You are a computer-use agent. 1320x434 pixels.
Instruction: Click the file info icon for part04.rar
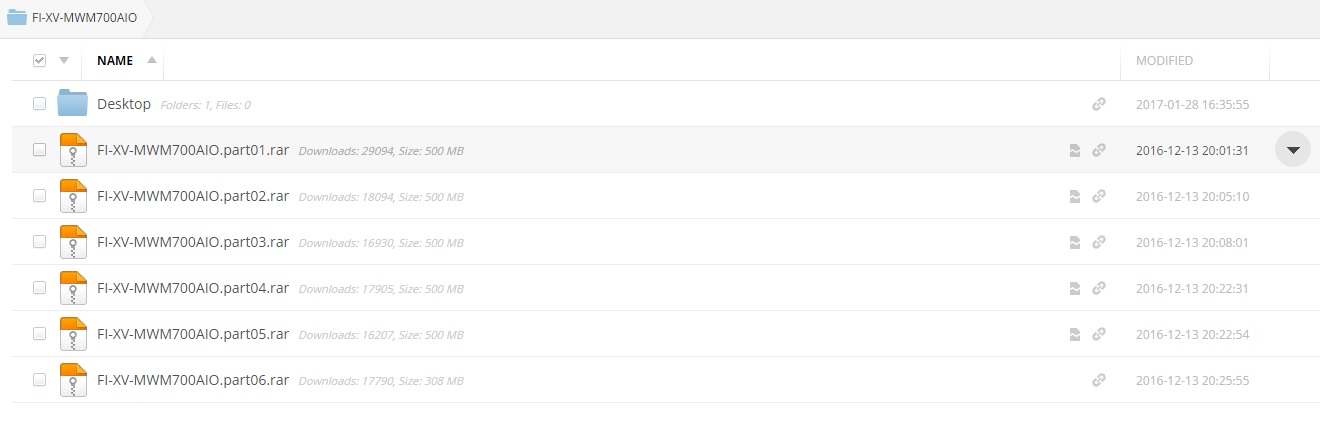click(x=1075, y=288)
